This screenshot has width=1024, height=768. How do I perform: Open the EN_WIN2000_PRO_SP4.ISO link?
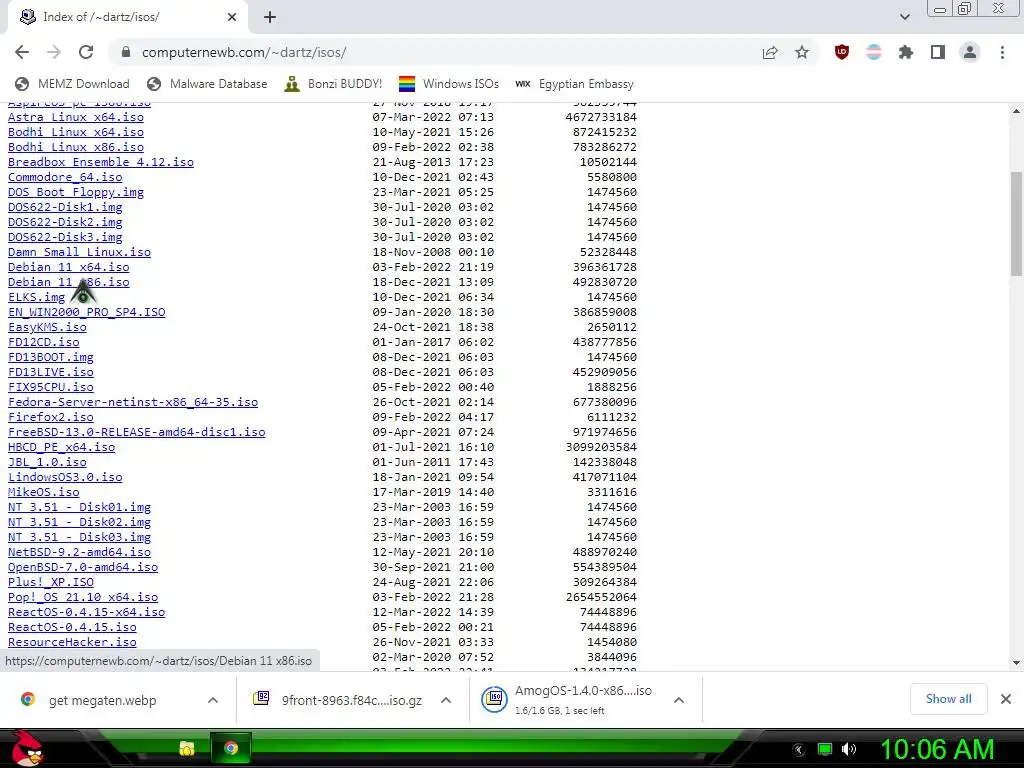[x=86, y=312]
